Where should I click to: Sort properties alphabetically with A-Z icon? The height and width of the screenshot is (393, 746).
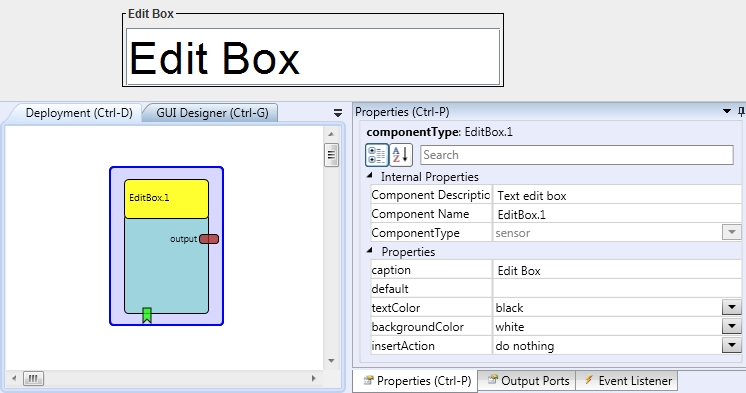coord(401,155)
